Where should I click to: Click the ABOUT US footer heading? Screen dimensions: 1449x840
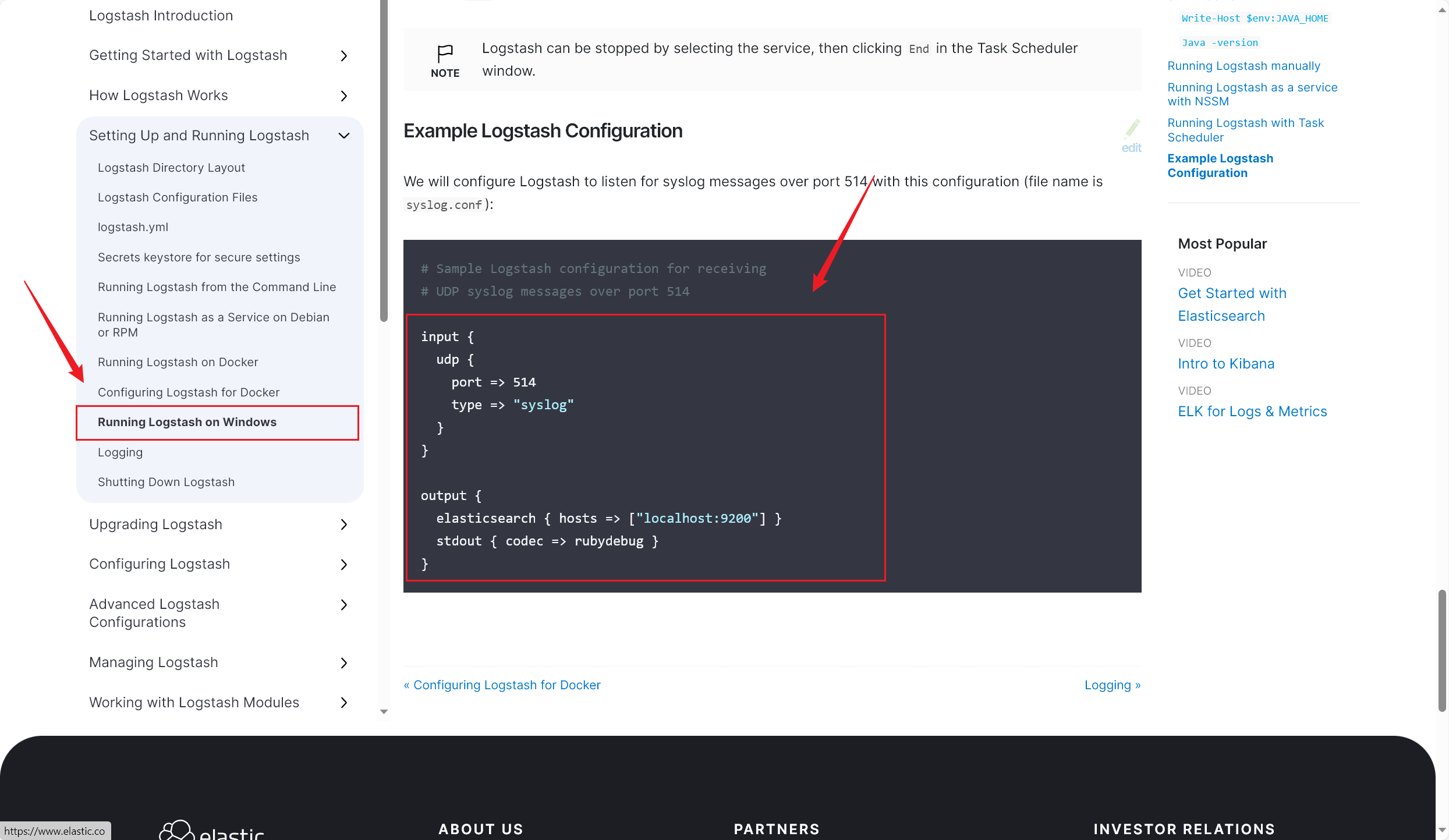[481, 829]
